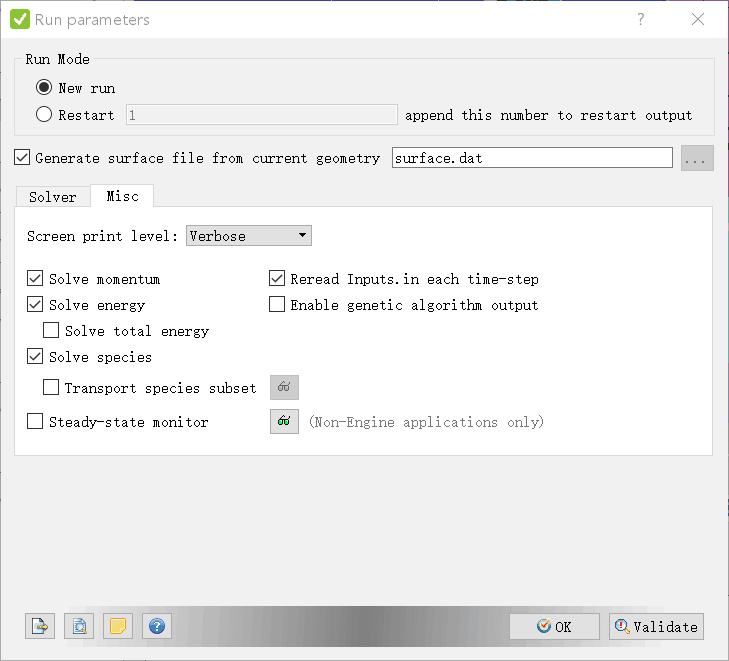Click the title bar question mark help
This screenshot has height=661, width=729.
pyautogui.click(x=641, y=19)
